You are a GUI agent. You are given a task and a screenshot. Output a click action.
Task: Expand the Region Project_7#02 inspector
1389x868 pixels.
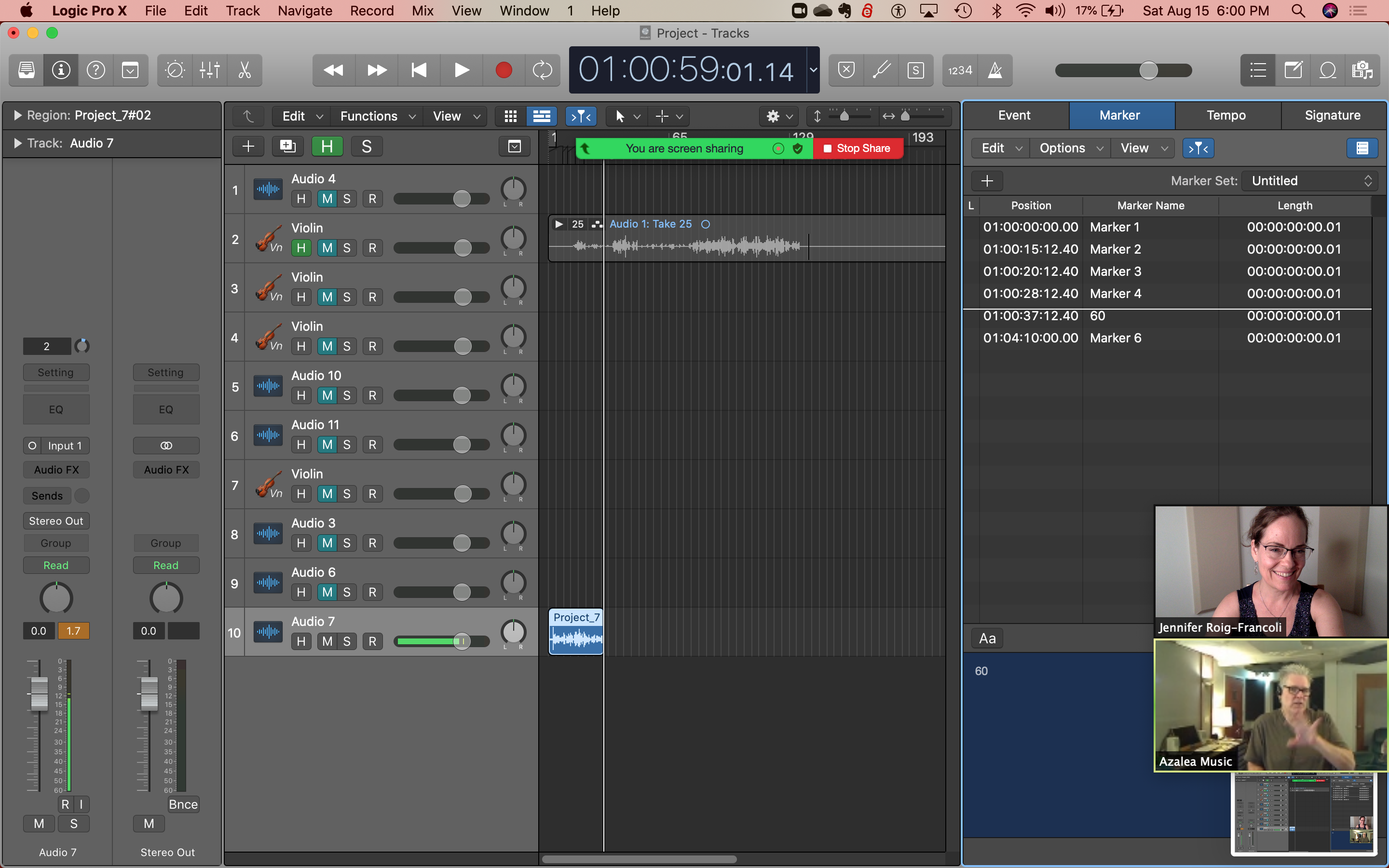17,115
